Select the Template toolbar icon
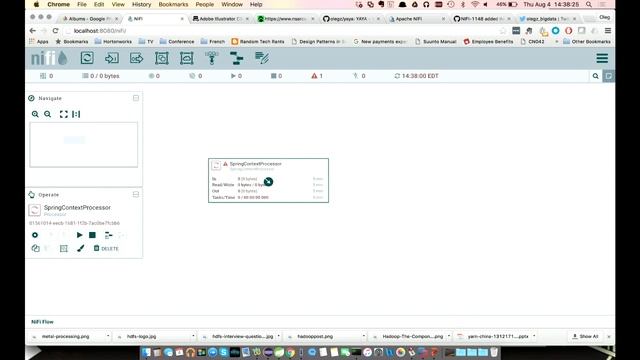The height and width of the screenshot is (360, 640). coord(236,58)
